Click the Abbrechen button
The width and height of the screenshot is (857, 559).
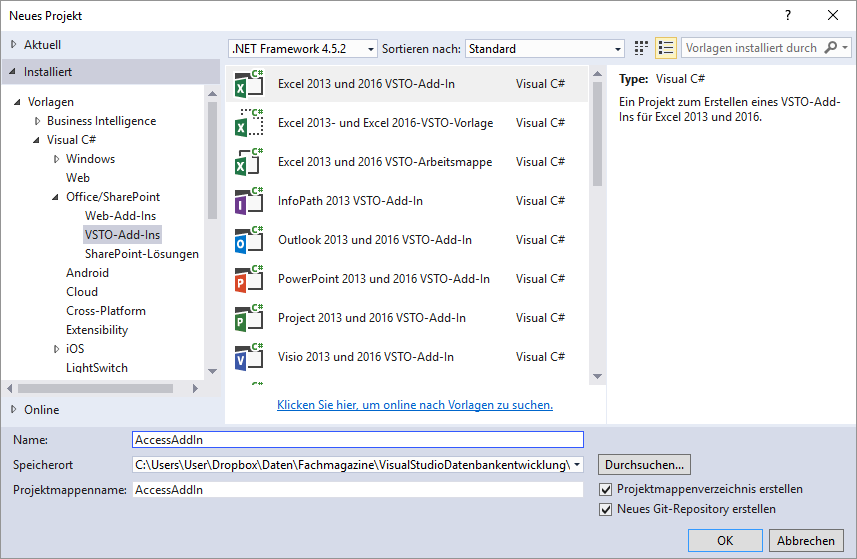(x=806, y=540)
